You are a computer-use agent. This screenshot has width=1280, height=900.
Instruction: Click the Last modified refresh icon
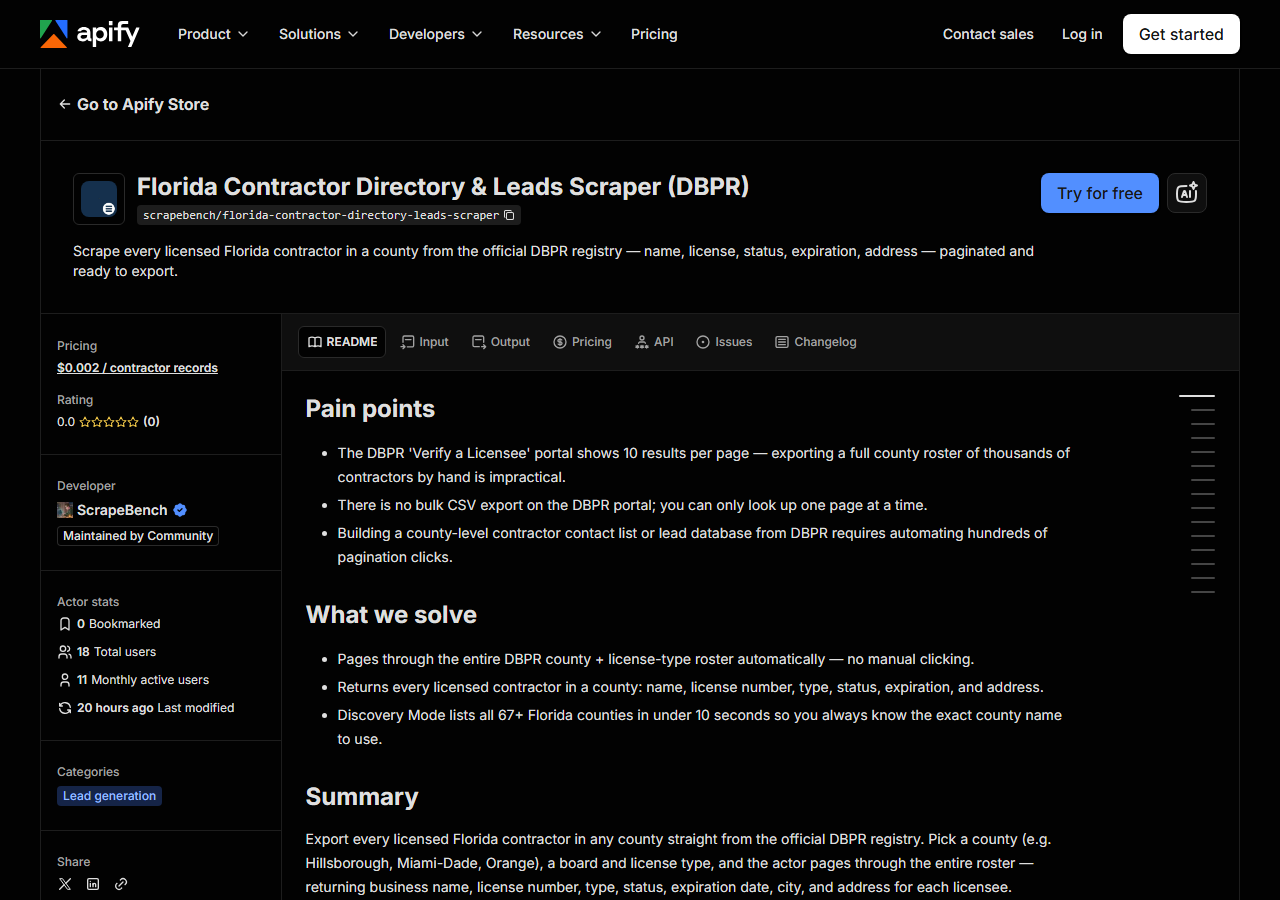click(x=65, y=708)
